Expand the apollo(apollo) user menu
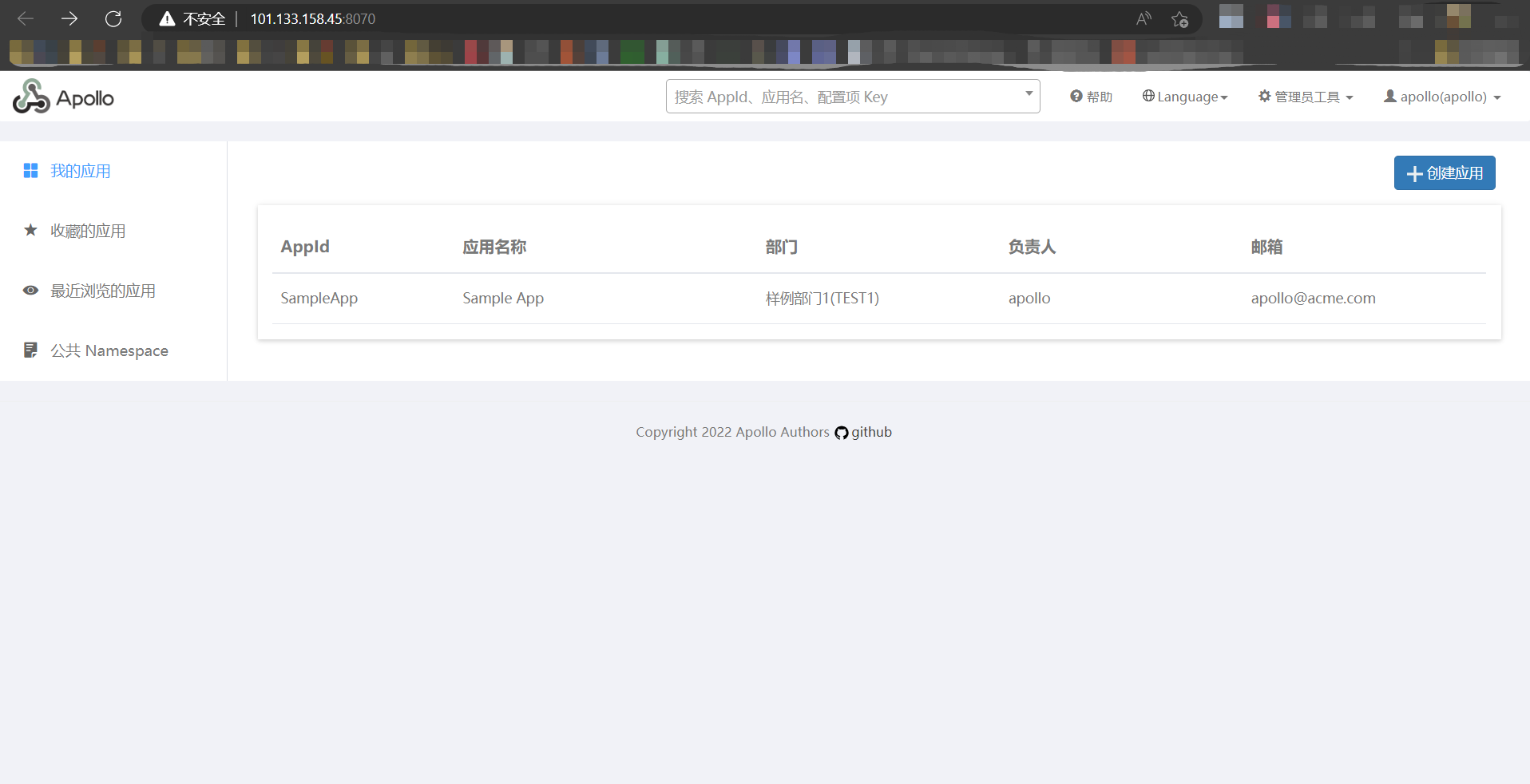Screen dimensions: 1530x784 click(1442, 97)
